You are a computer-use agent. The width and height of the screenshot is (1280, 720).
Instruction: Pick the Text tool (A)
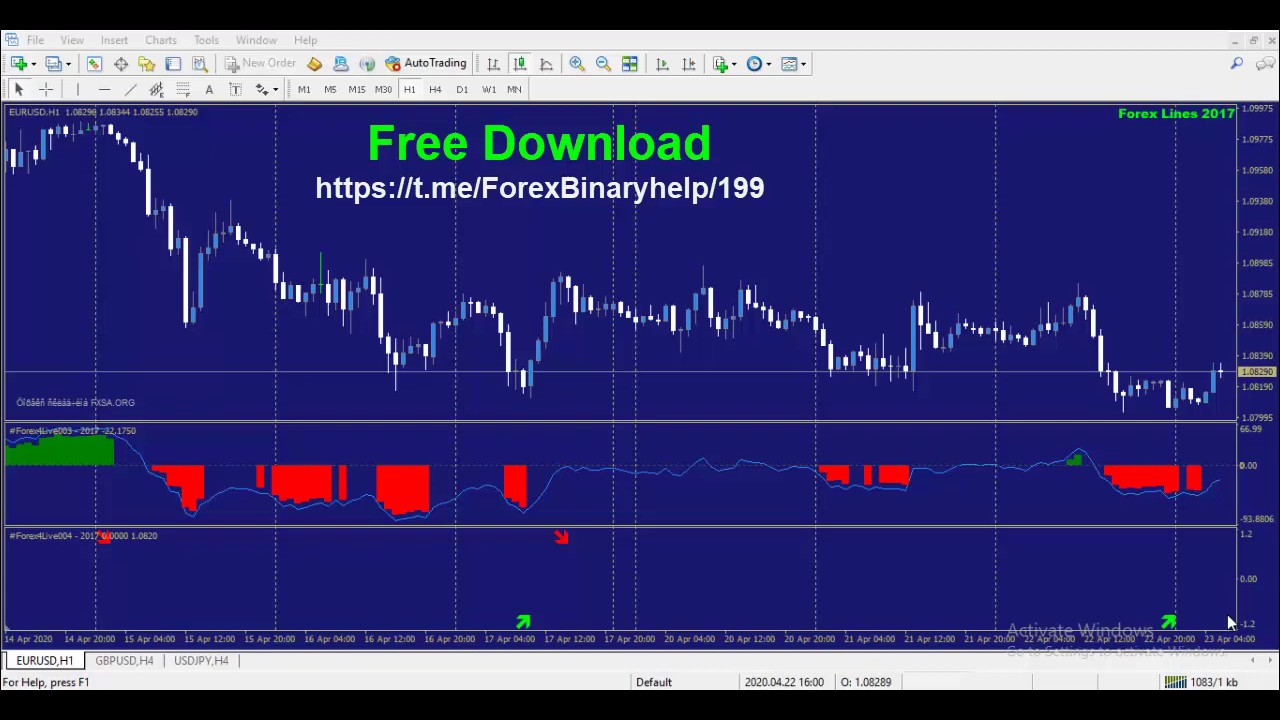click(x=209, y=90)
